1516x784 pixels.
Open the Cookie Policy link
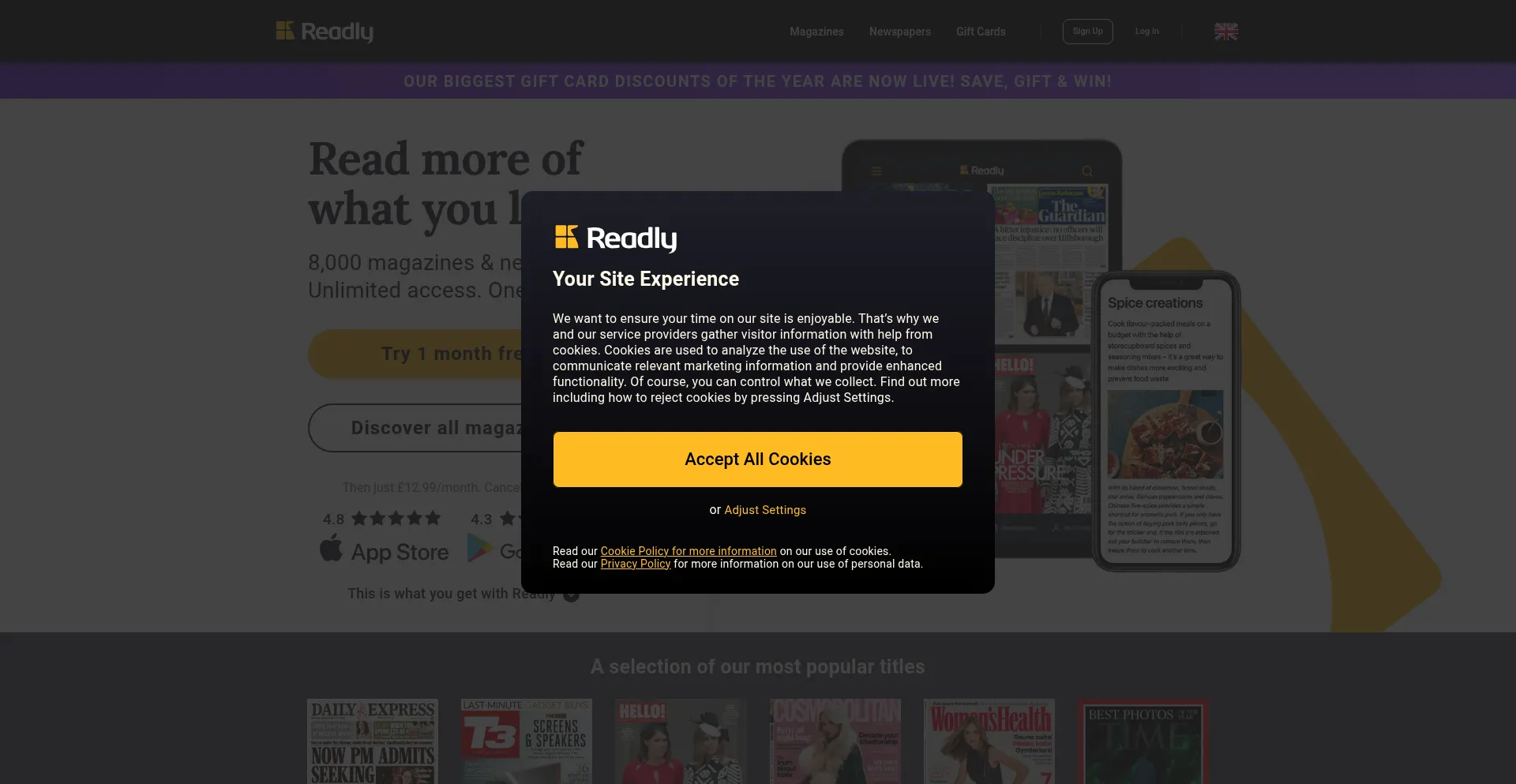(x=689, y=551)
